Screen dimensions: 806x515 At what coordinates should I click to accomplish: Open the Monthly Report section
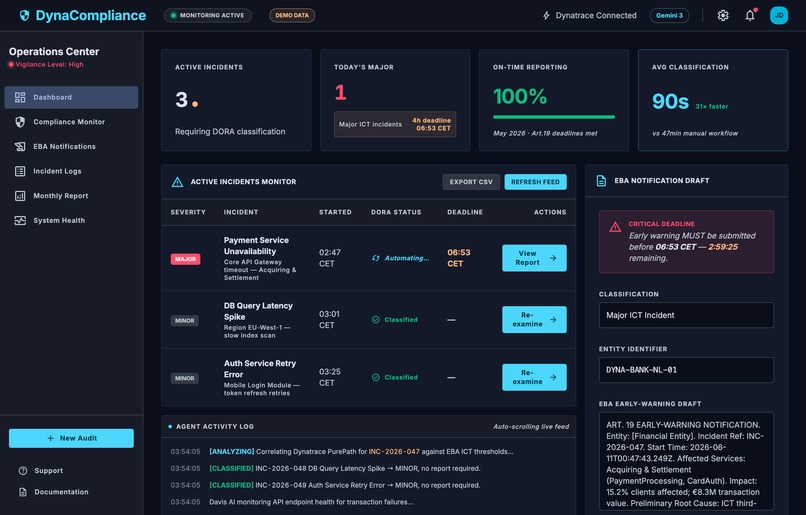click(71, 196)
